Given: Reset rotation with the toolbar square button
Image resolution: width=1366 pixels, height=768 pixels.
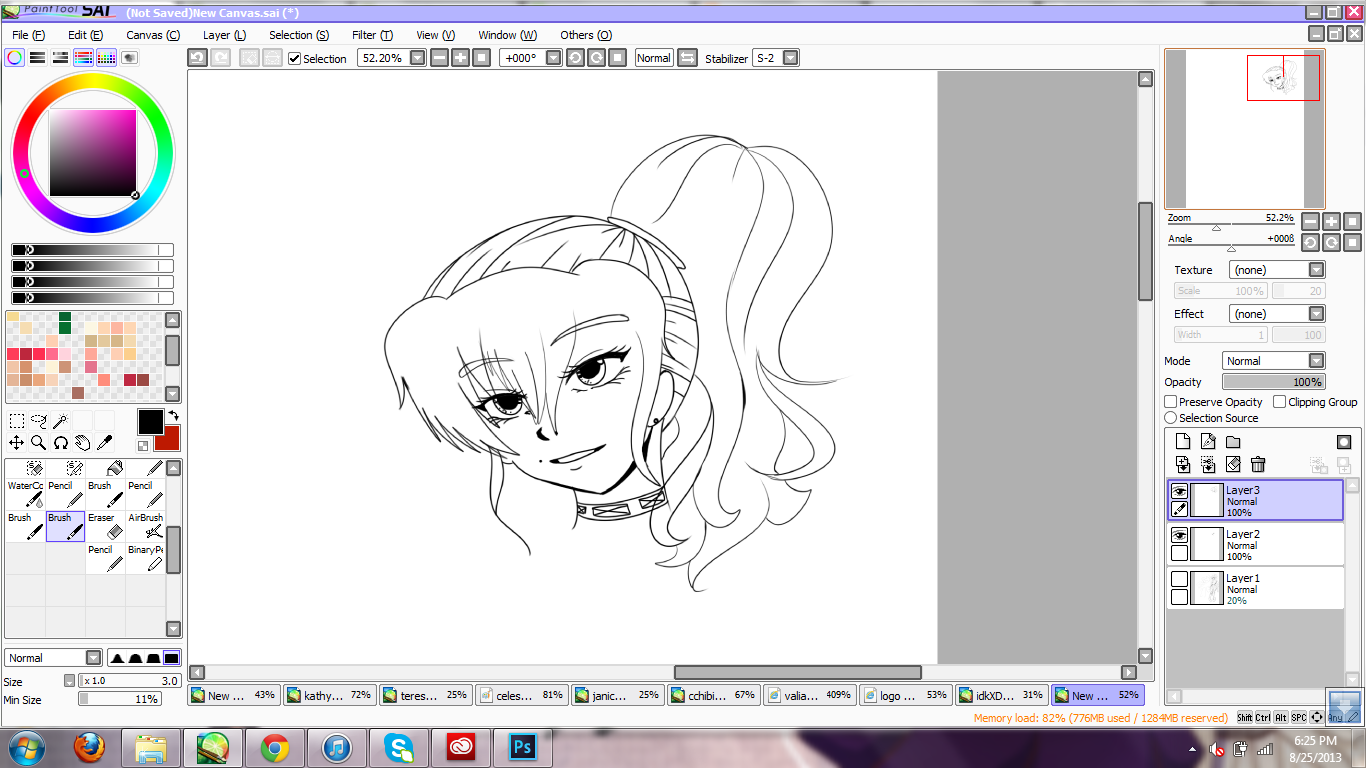Looking at the screenshot, I should coord(618,58).
